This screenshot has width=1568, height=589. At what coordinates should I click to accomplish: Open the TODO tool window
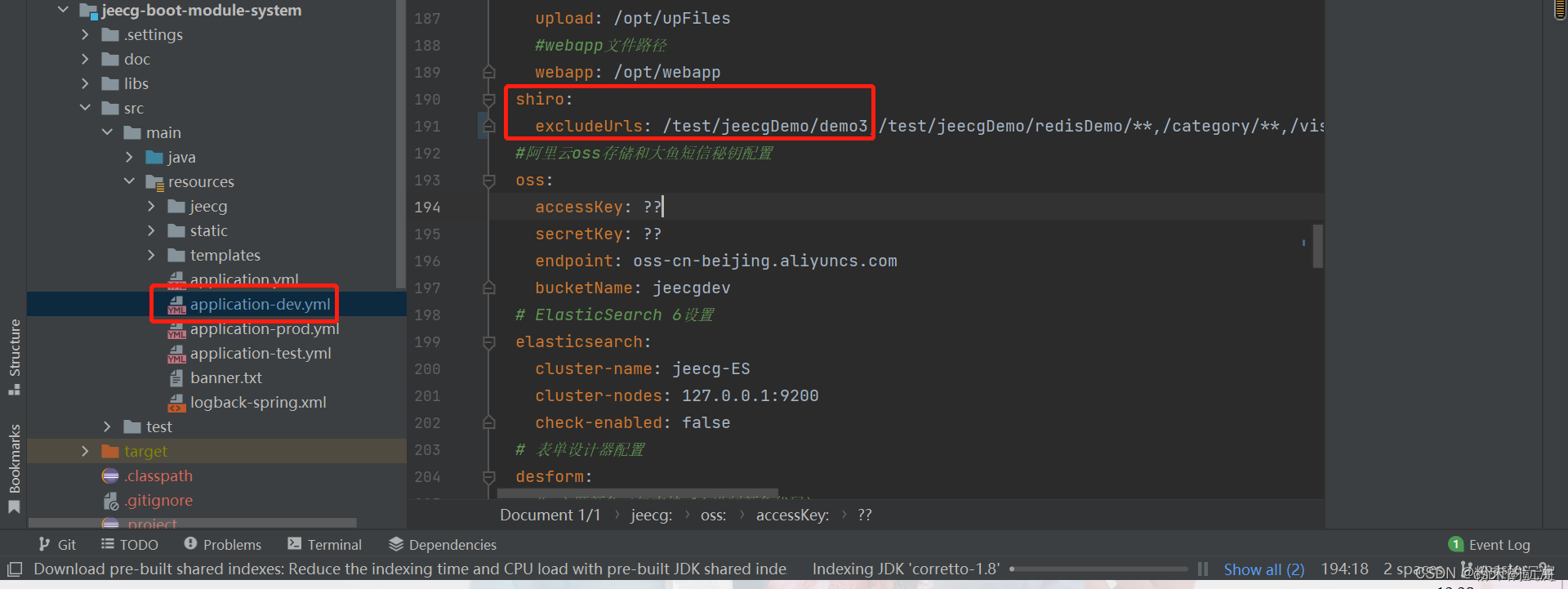point(130,545)
